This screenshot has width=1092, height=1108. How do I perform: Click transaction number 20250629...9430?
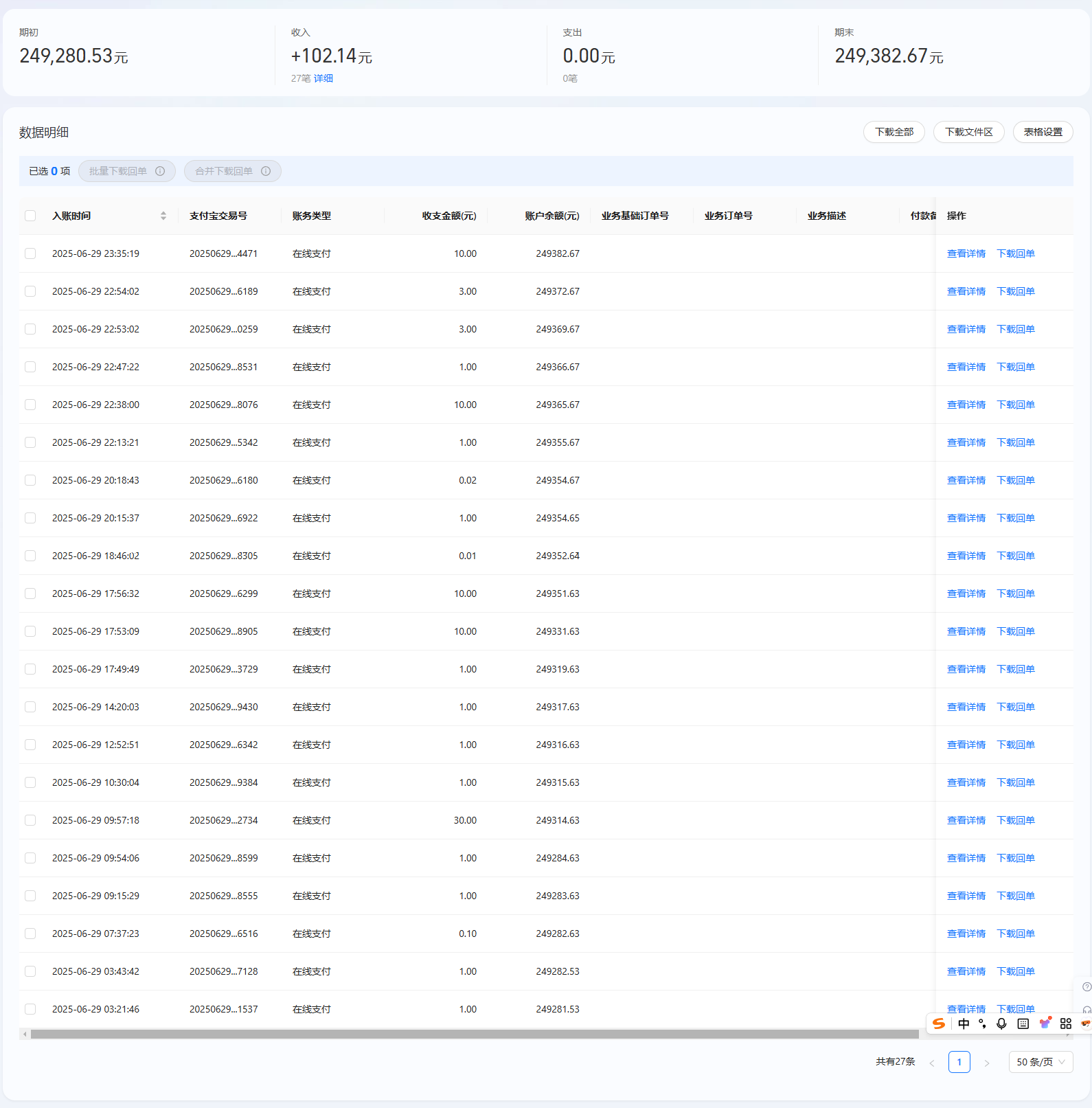(224, 707)
